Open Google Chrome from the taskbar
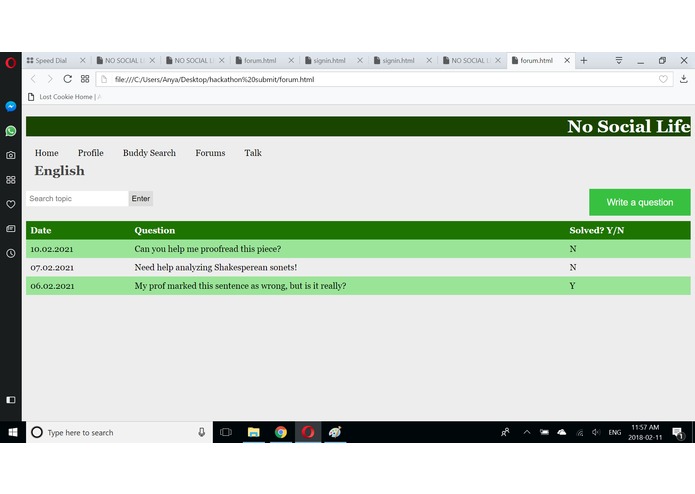695x494 pixels. 281,432
